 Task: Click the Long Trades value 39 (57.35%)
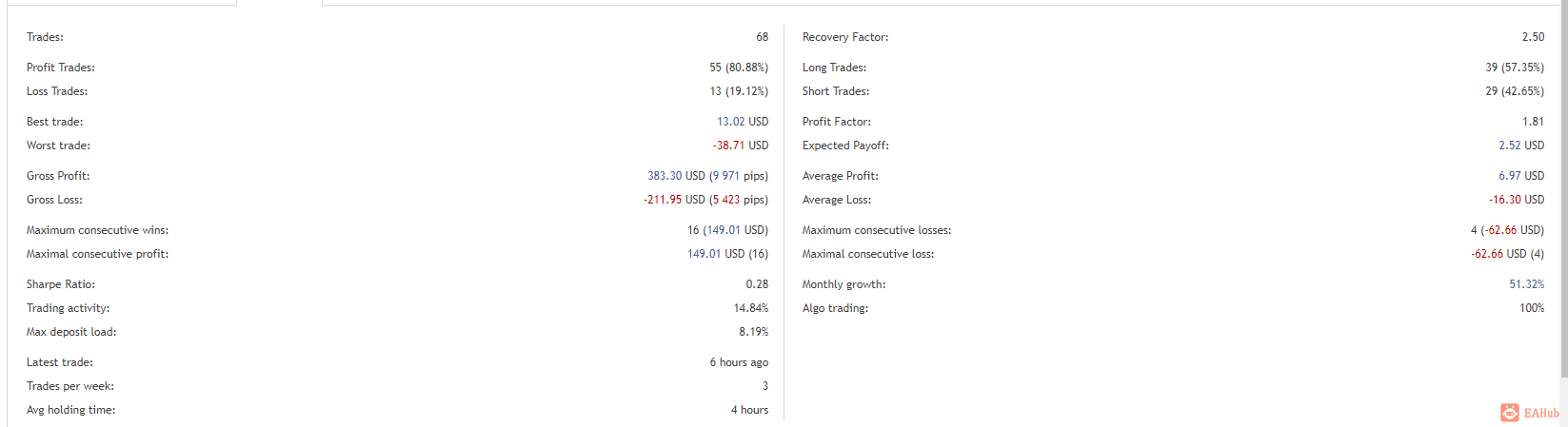1515,68
